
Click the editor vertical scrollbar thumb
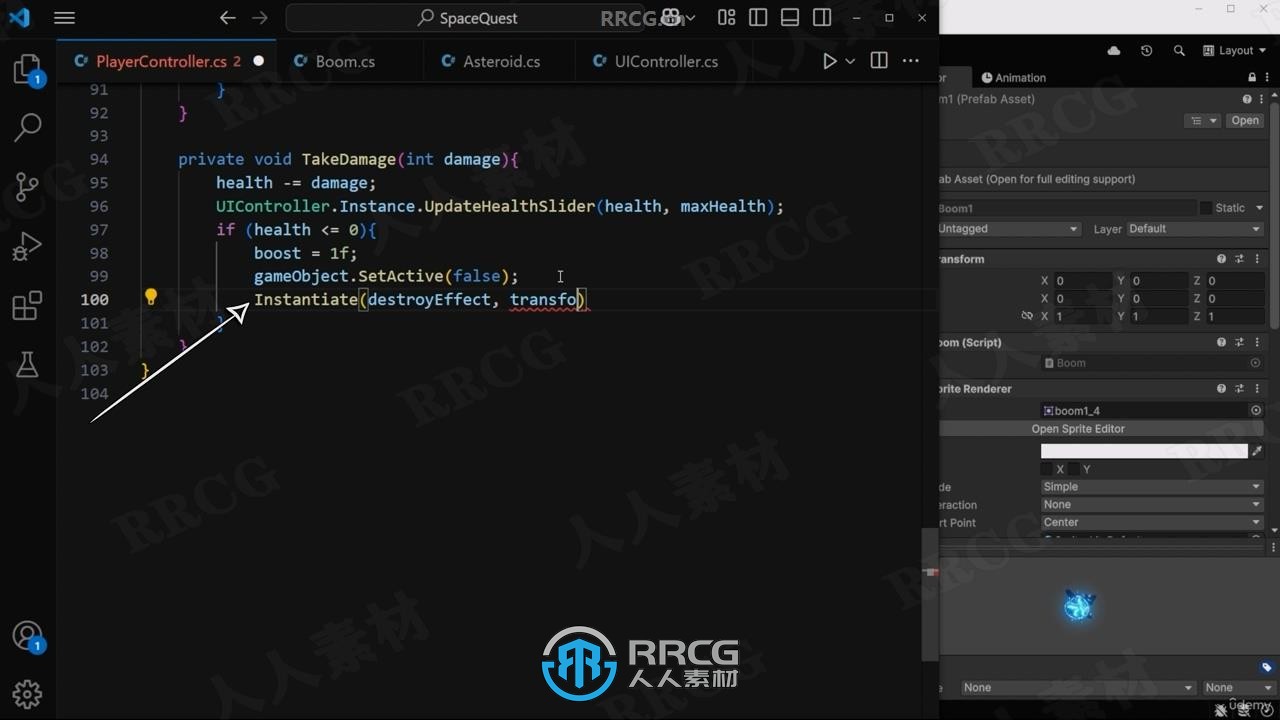click(x=930, y=594)
